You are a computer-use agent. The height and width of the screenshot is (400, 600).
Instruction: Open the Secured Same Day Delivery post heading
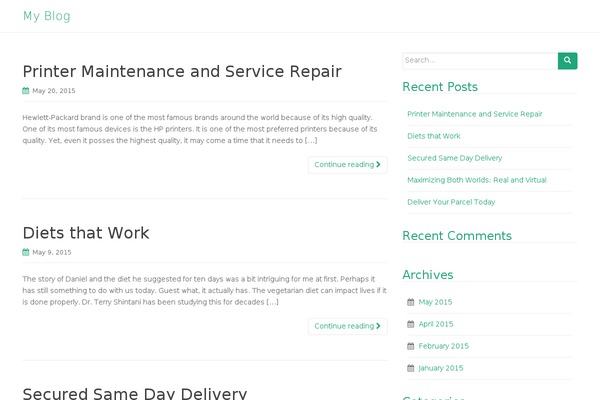point(135,393)
